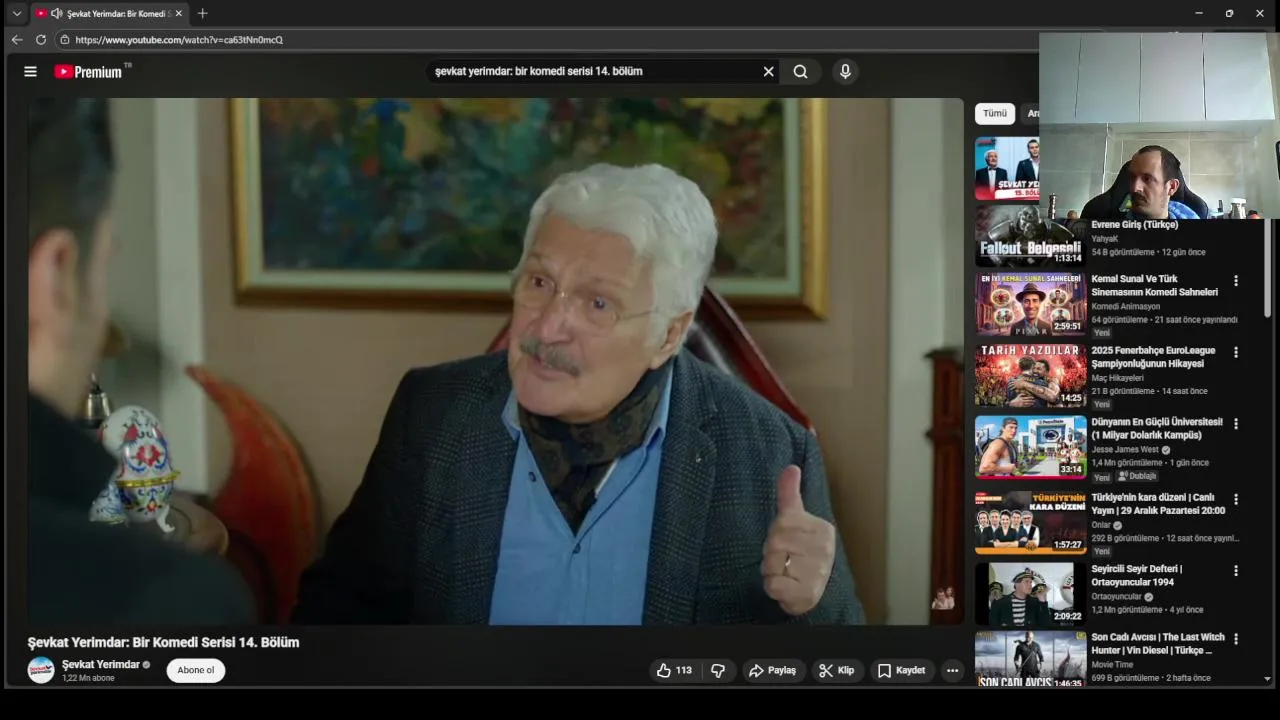1280x720 pixels.
Task: Open options menu for Son Cadı Avcısı
Action: point(1235,638)
